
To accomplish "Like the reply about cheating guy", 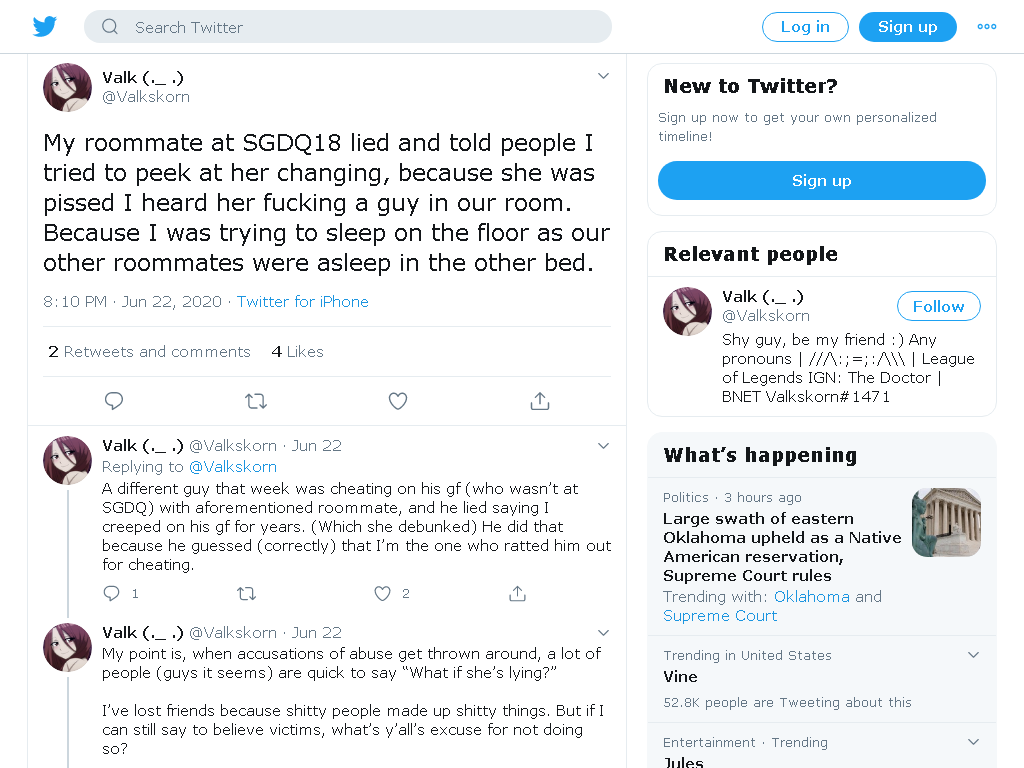I will 382,593.
